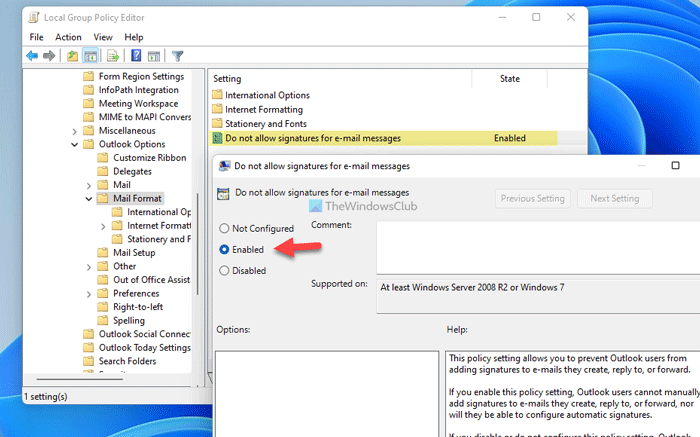Screen dimensions: 700x437
Task: Sort by the State column header
Action: coord(509,79)
